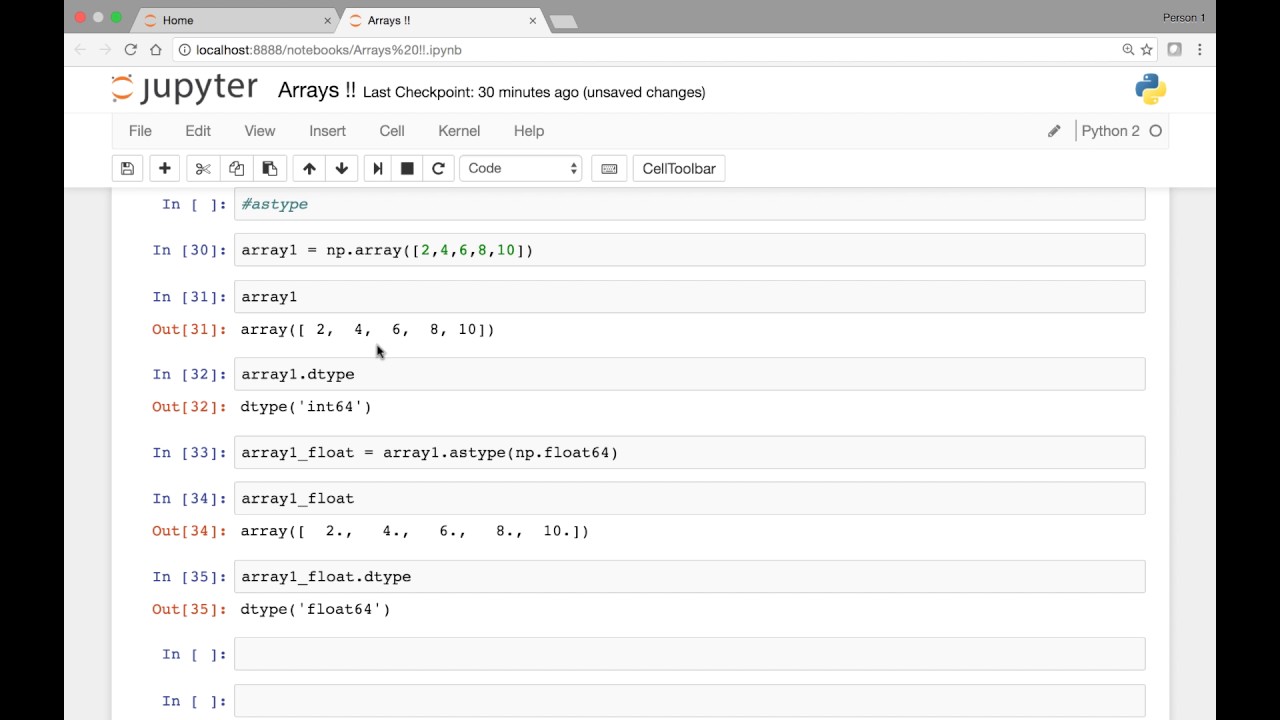The width and height of the screenshot is (1280, 720).
Task: Click the first empty cell below Out[35]
Action: point(689,654)
